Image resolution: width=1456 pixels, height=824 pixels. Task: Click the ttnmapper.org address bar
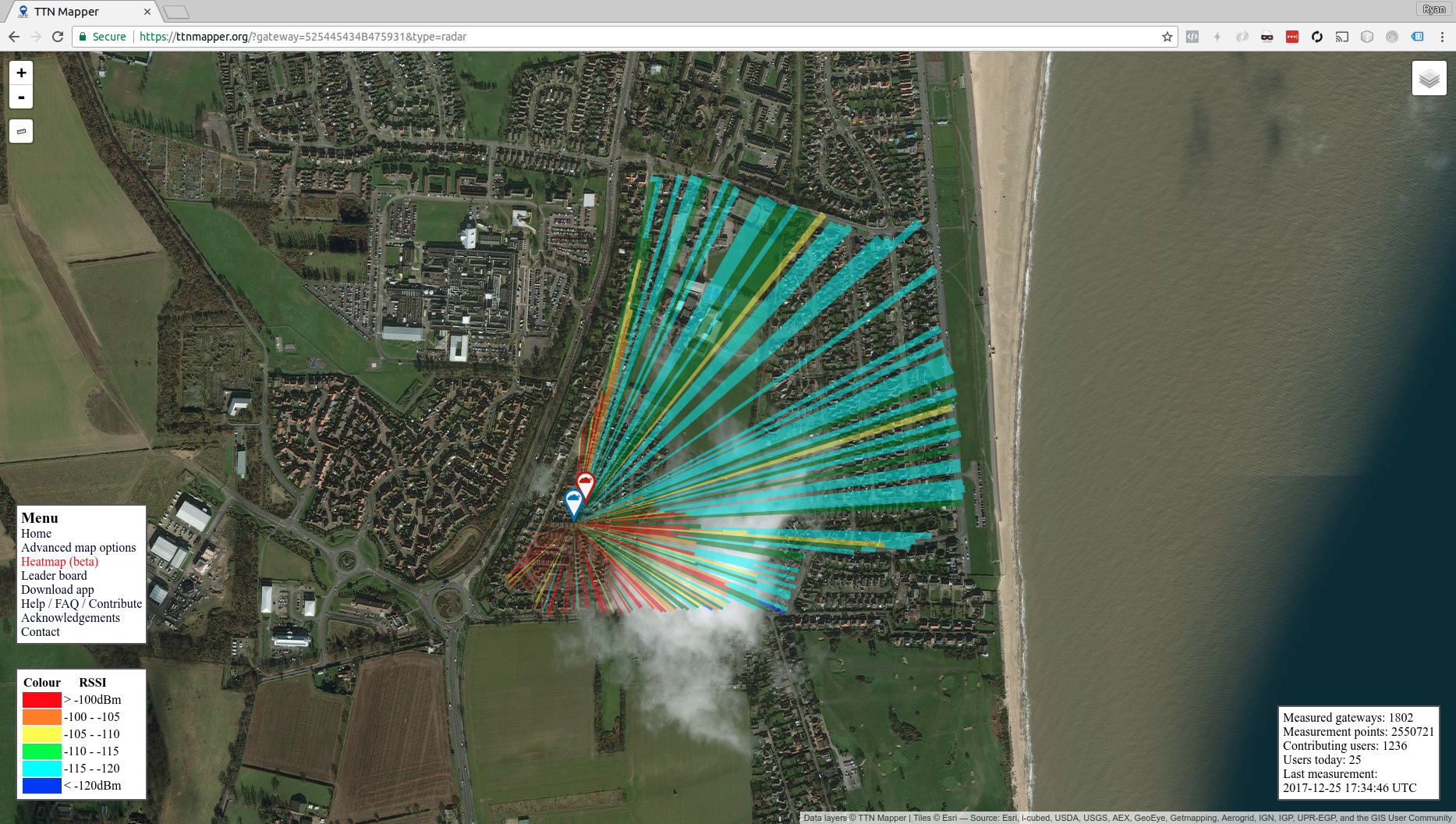pyautogui.click(x=624, y=37)
